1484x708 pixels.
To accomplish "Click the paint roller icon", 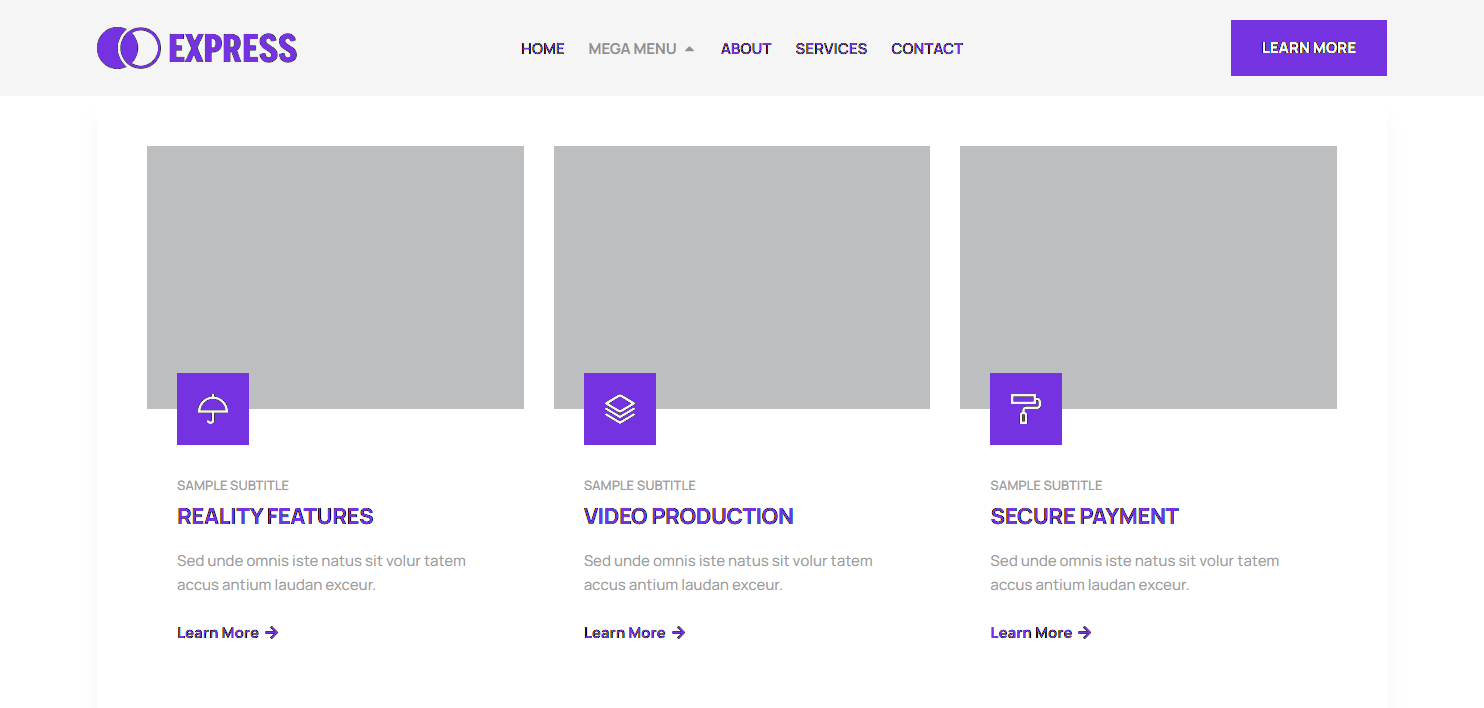I will pos(1026,409).
